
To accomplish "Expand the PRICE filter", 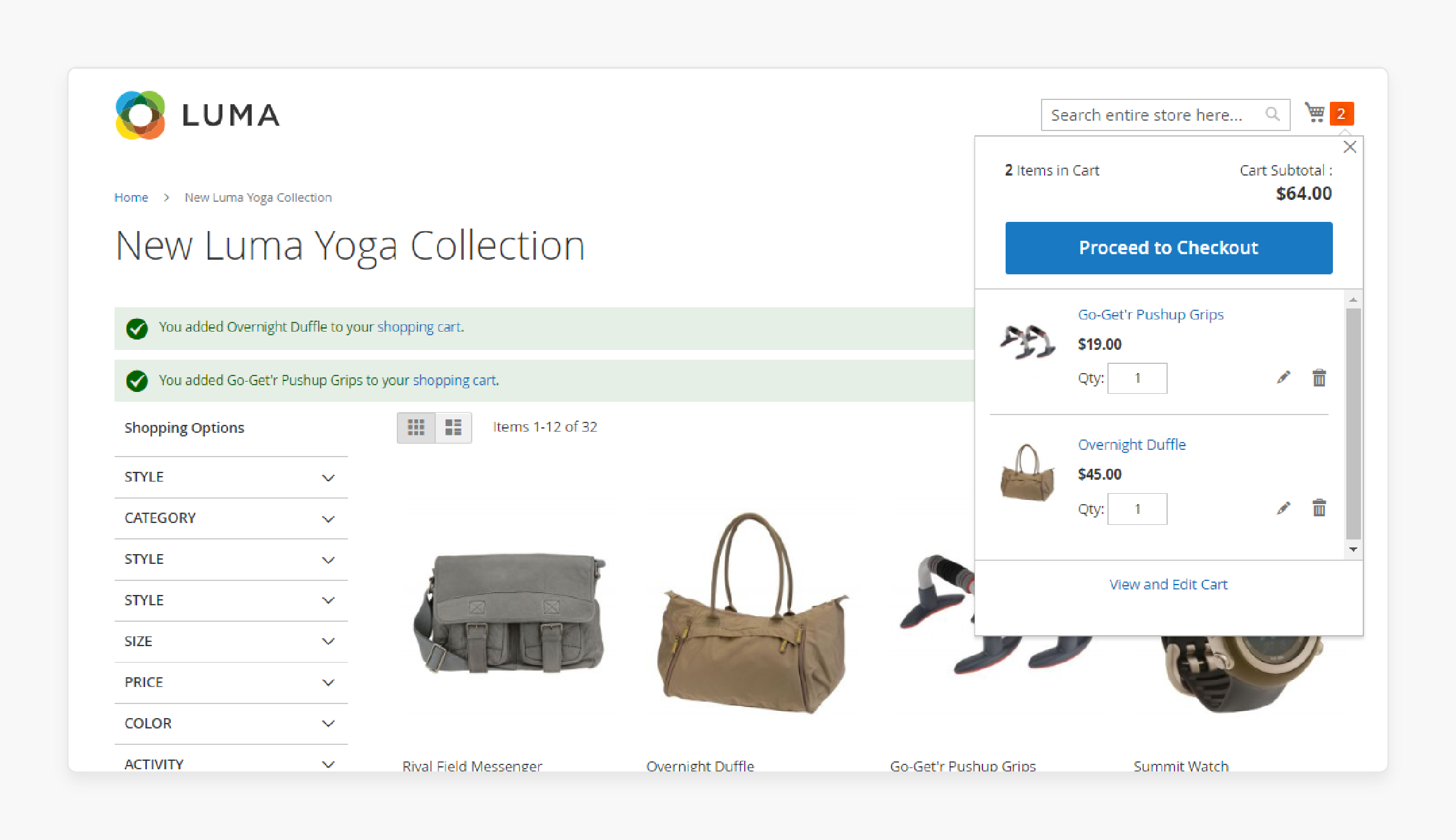I will 231,682.
